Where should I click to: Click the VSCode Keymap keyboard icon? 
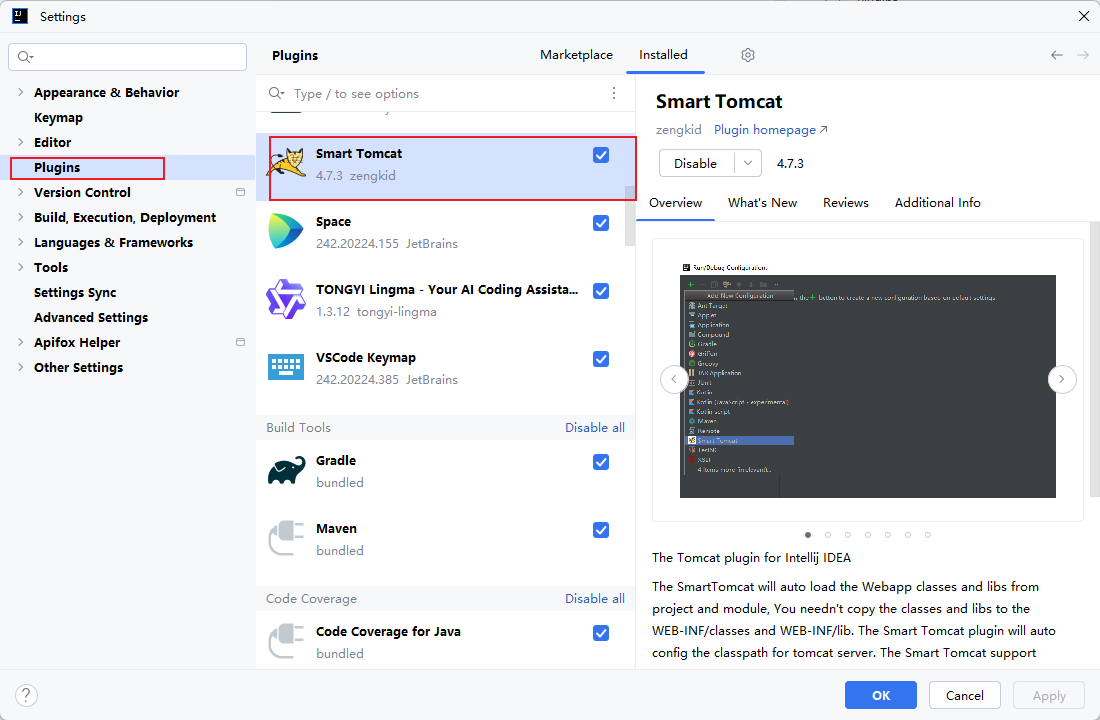(x=286, y=367)
